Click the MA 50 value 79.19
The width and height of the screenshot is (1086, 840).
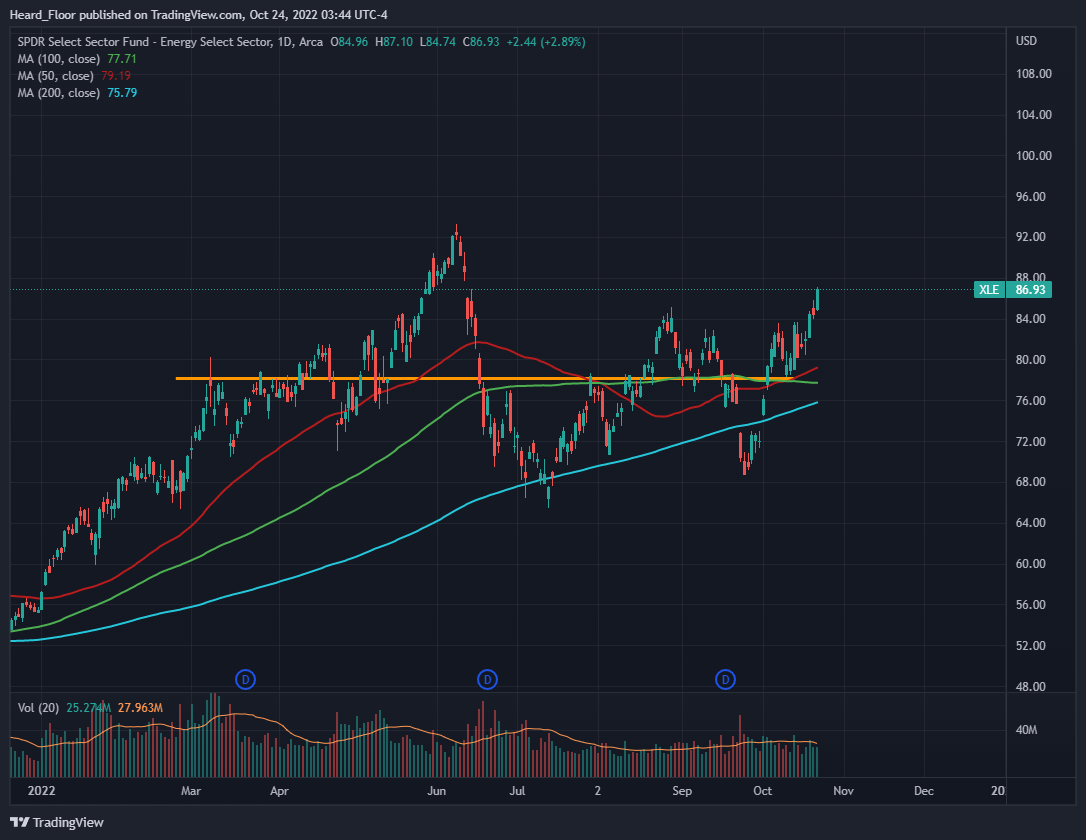coord(116,75)
